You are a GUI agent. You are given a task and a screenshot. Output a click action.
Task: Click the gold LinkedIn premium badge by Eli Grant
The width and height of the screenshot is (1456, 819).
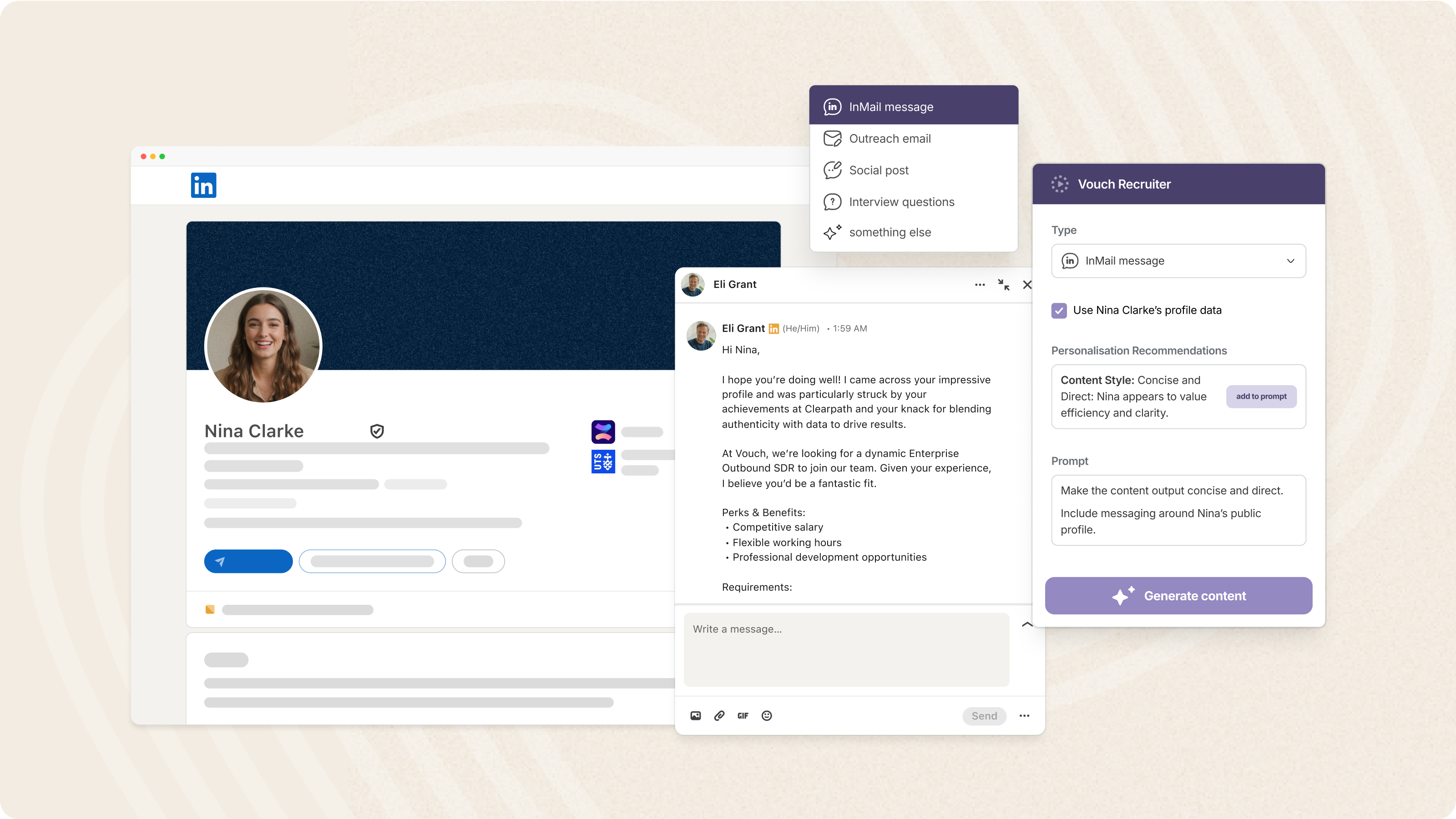tap(774, 329)
